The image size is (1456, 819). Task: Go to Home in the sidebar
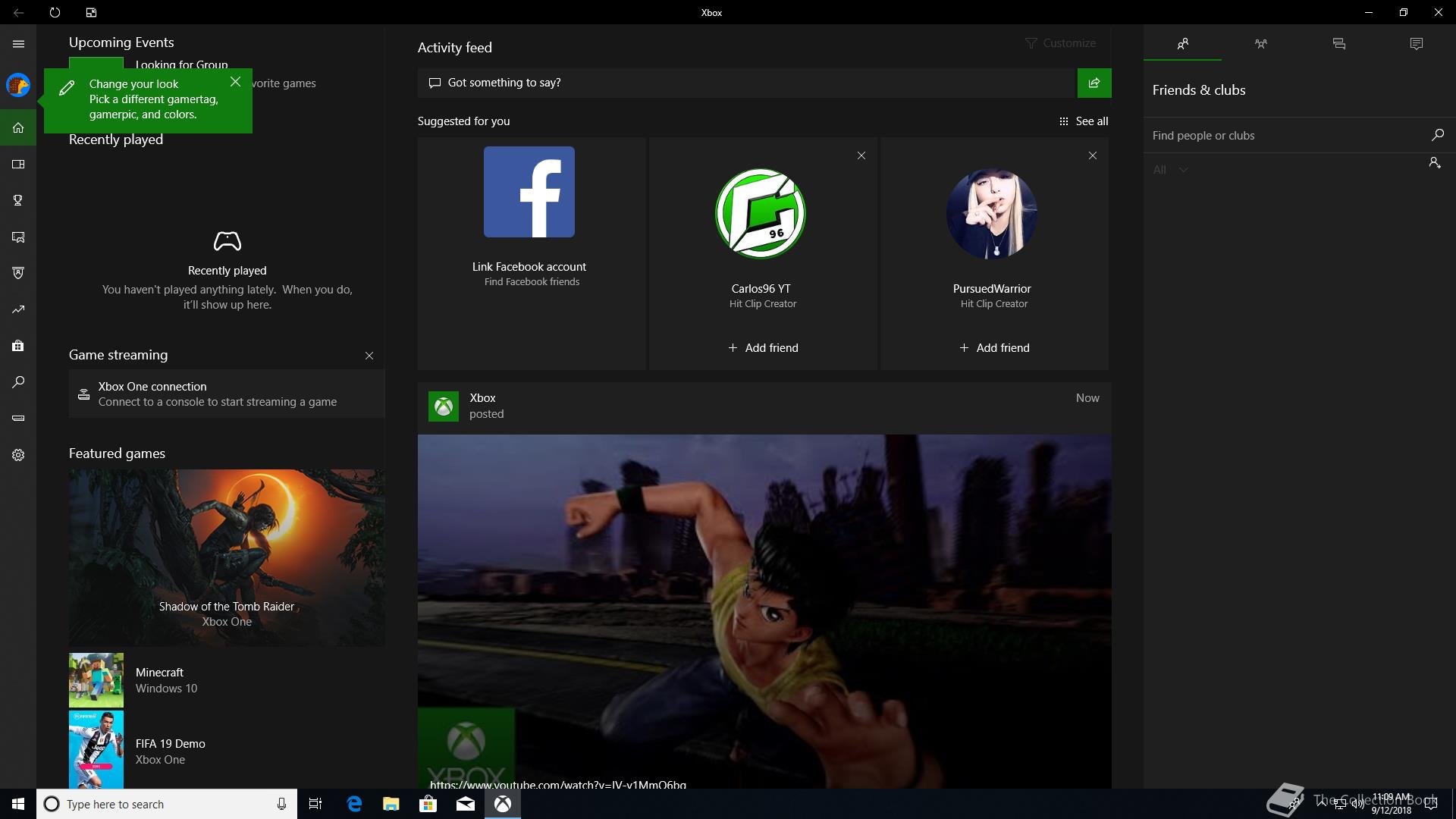pos(18,127)
